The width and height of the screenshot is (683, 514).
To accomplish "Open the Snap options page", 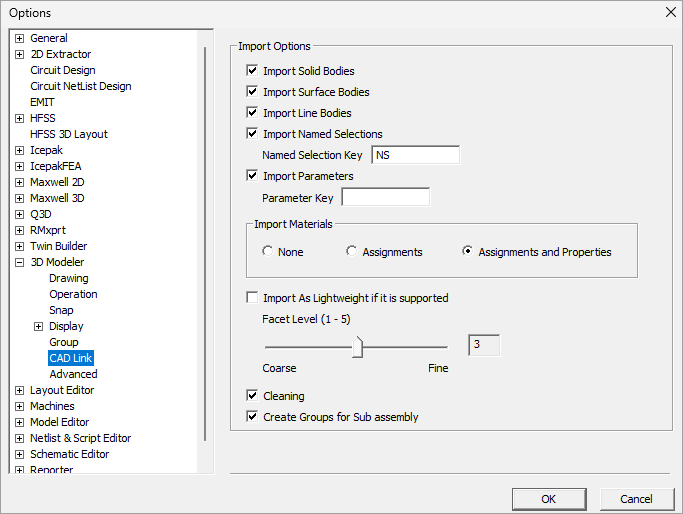I will tap(61, 310).
